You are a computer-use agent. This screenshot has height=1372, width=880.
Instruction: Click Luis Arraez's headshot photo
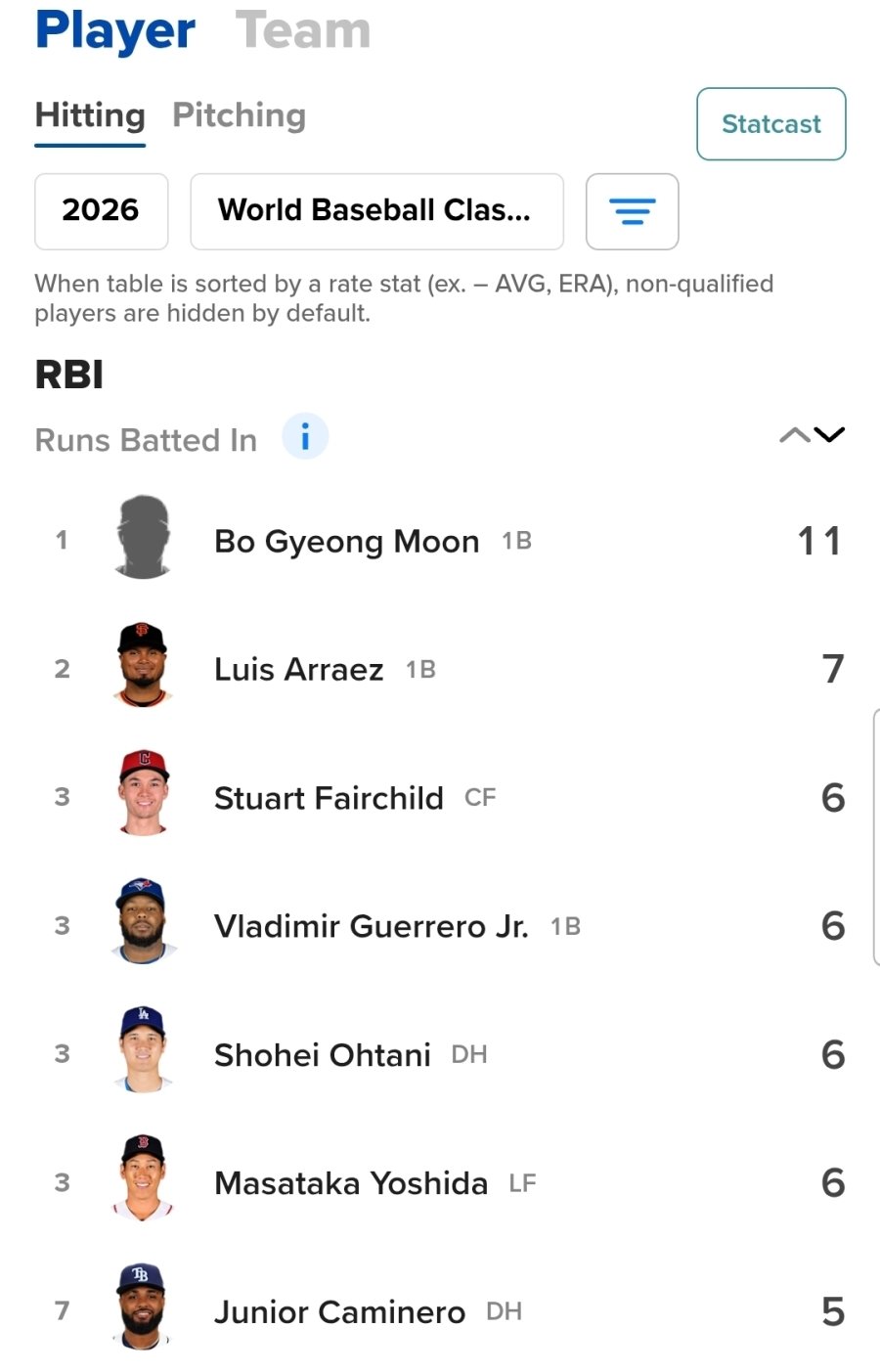143,666
